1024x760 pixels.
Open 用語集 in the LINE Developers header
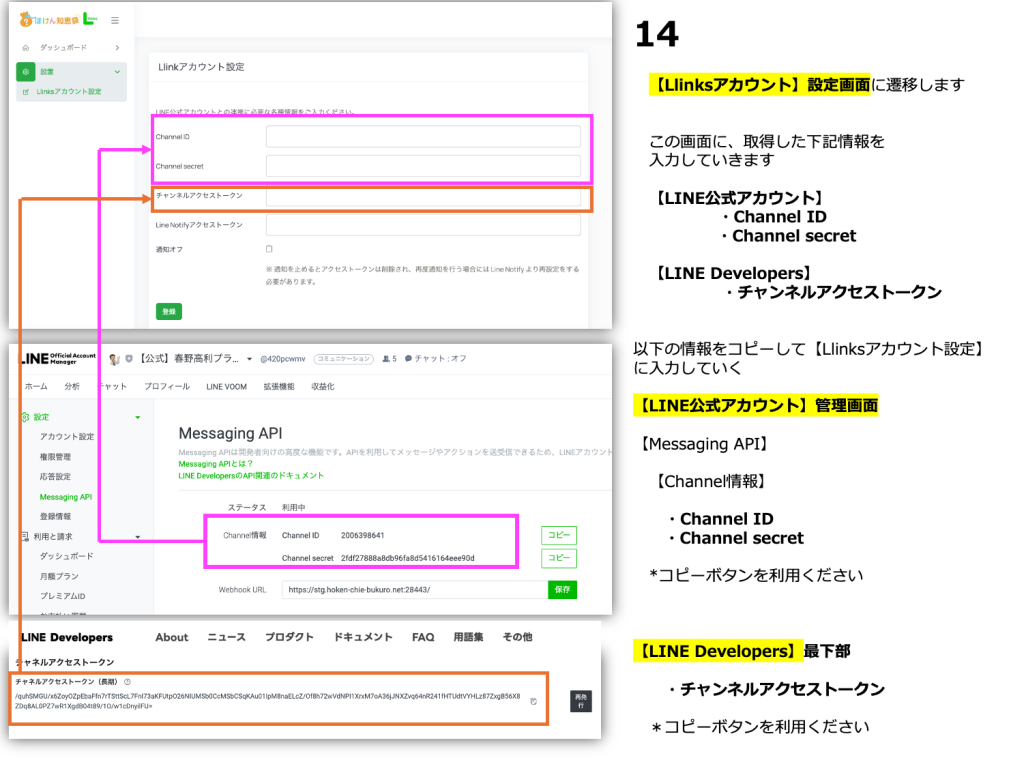(468, 637)
